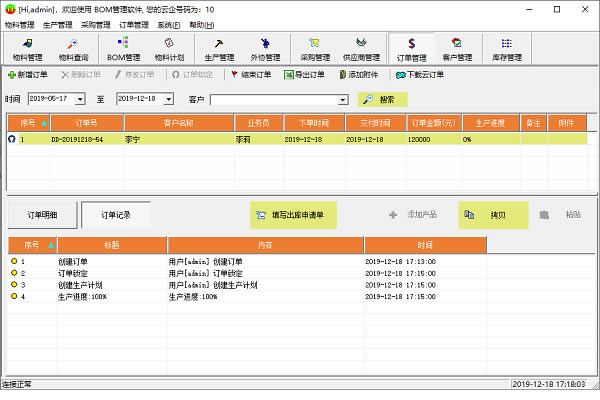
Task: Sort by 订单金额 column header
Action: click(x=431, y=122)
